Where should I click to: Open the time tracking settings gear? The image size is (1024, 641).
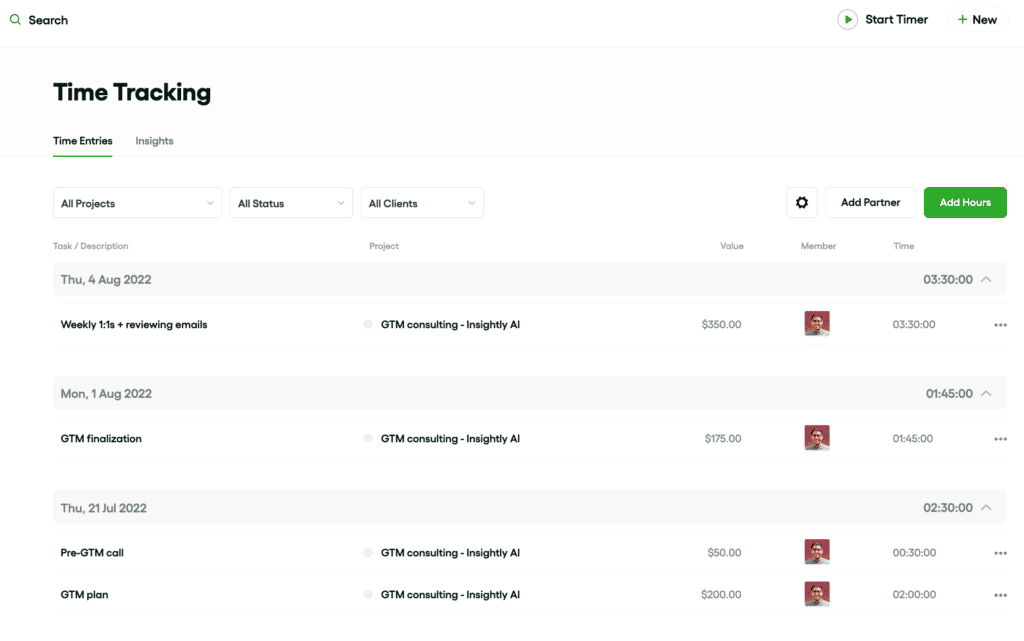pos(802,202)
